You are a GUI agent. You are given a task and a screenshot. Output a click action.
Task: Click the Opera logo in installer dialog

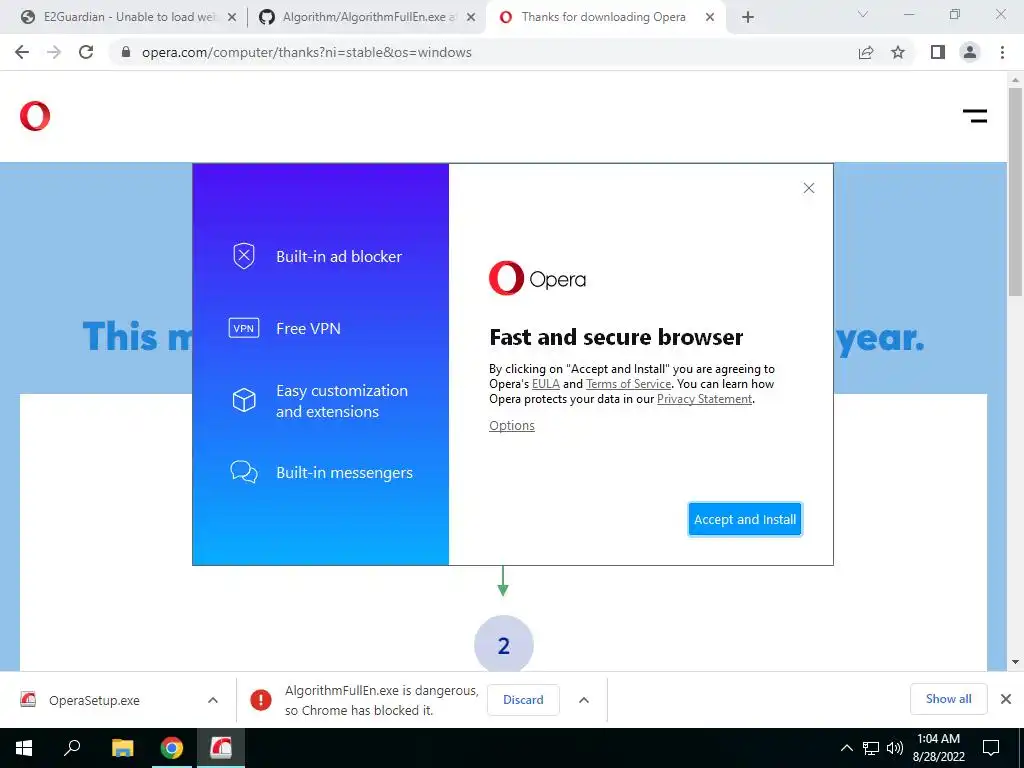coord(537,279)
